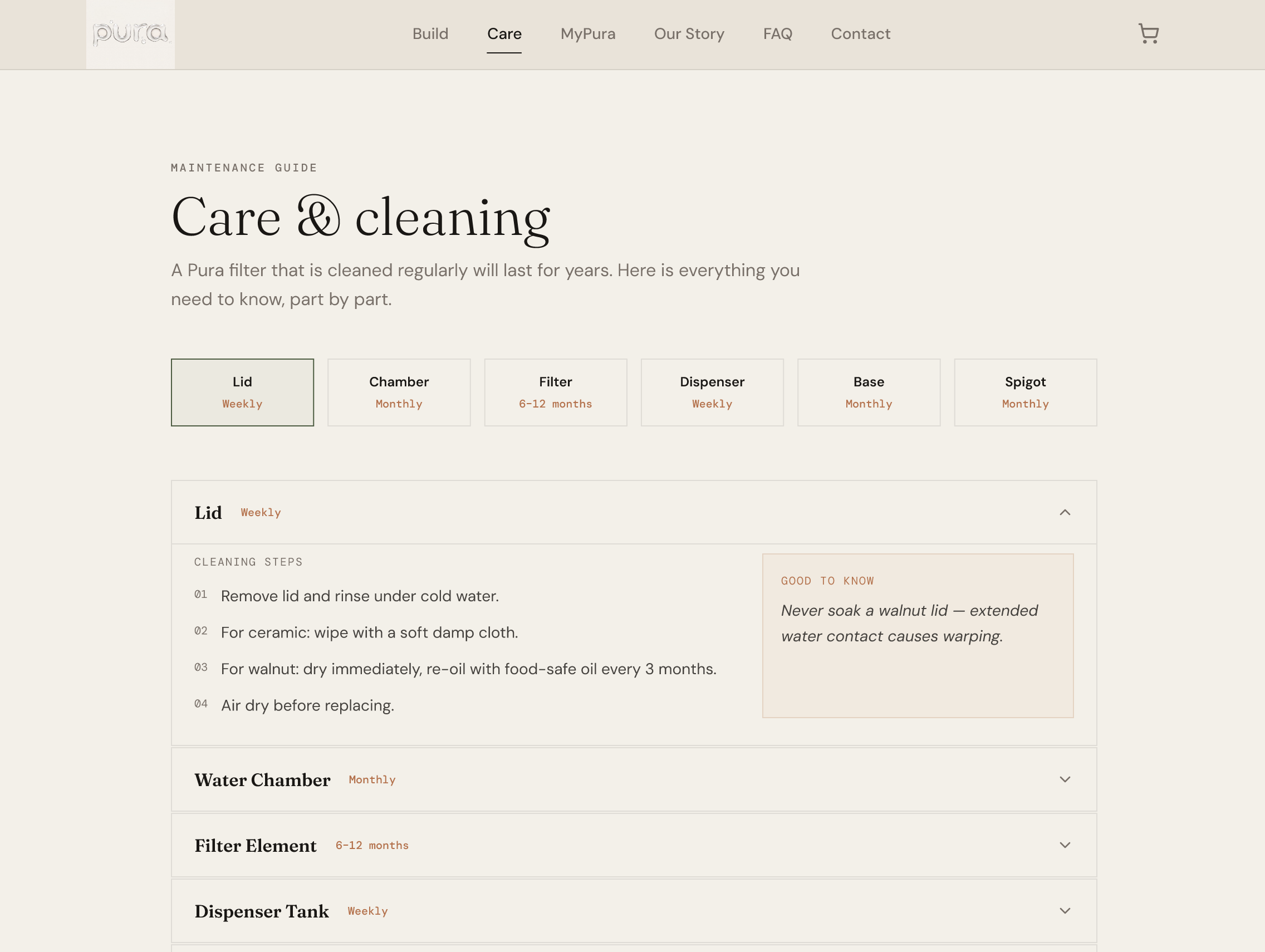
Task: Expand the Filter Element chevron
Action: pos(1064,845)
